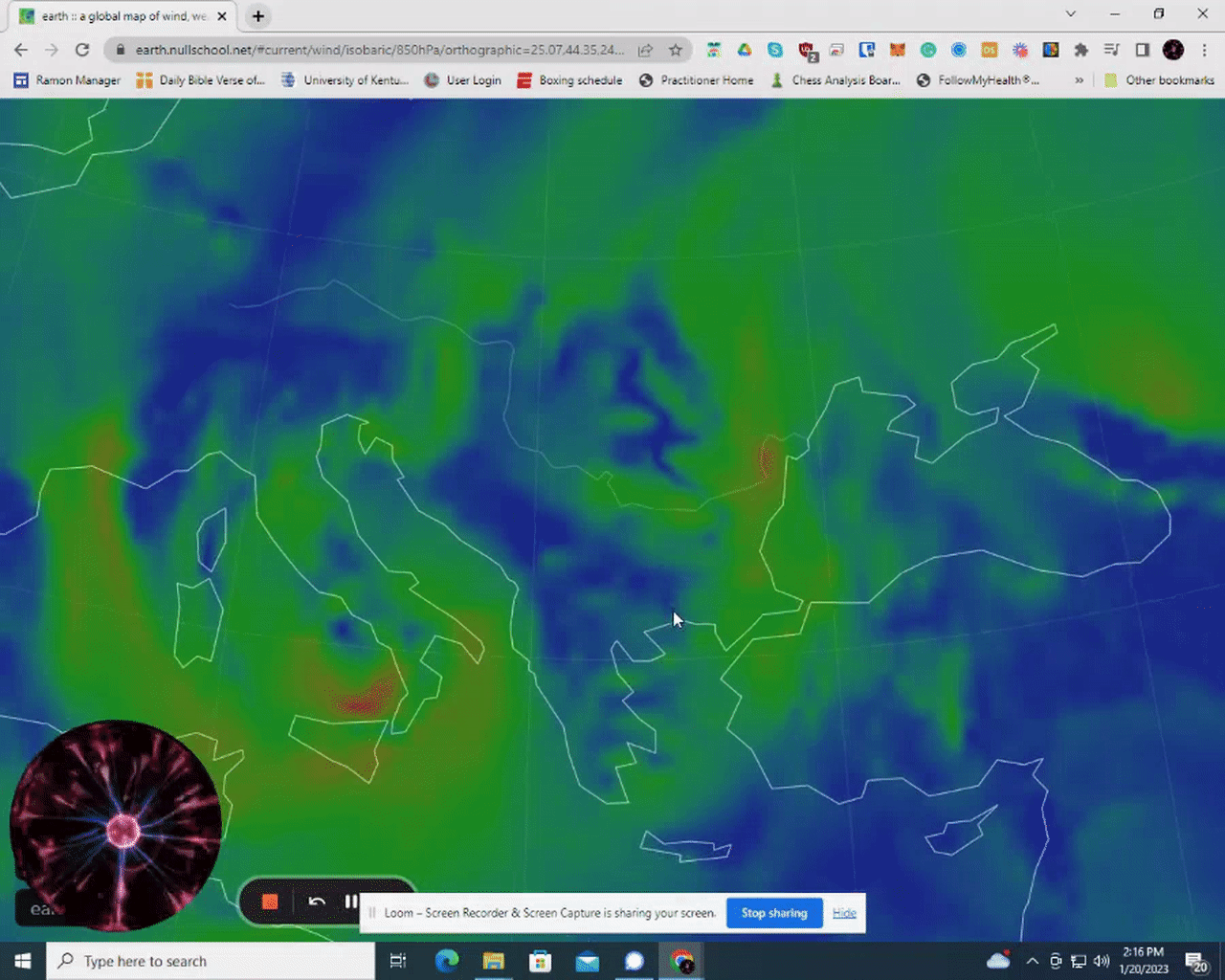Open the Chrome Extensions puzzle piece menu
The width and height of the screenshot is (1225, 980).
coord(1081,50)
